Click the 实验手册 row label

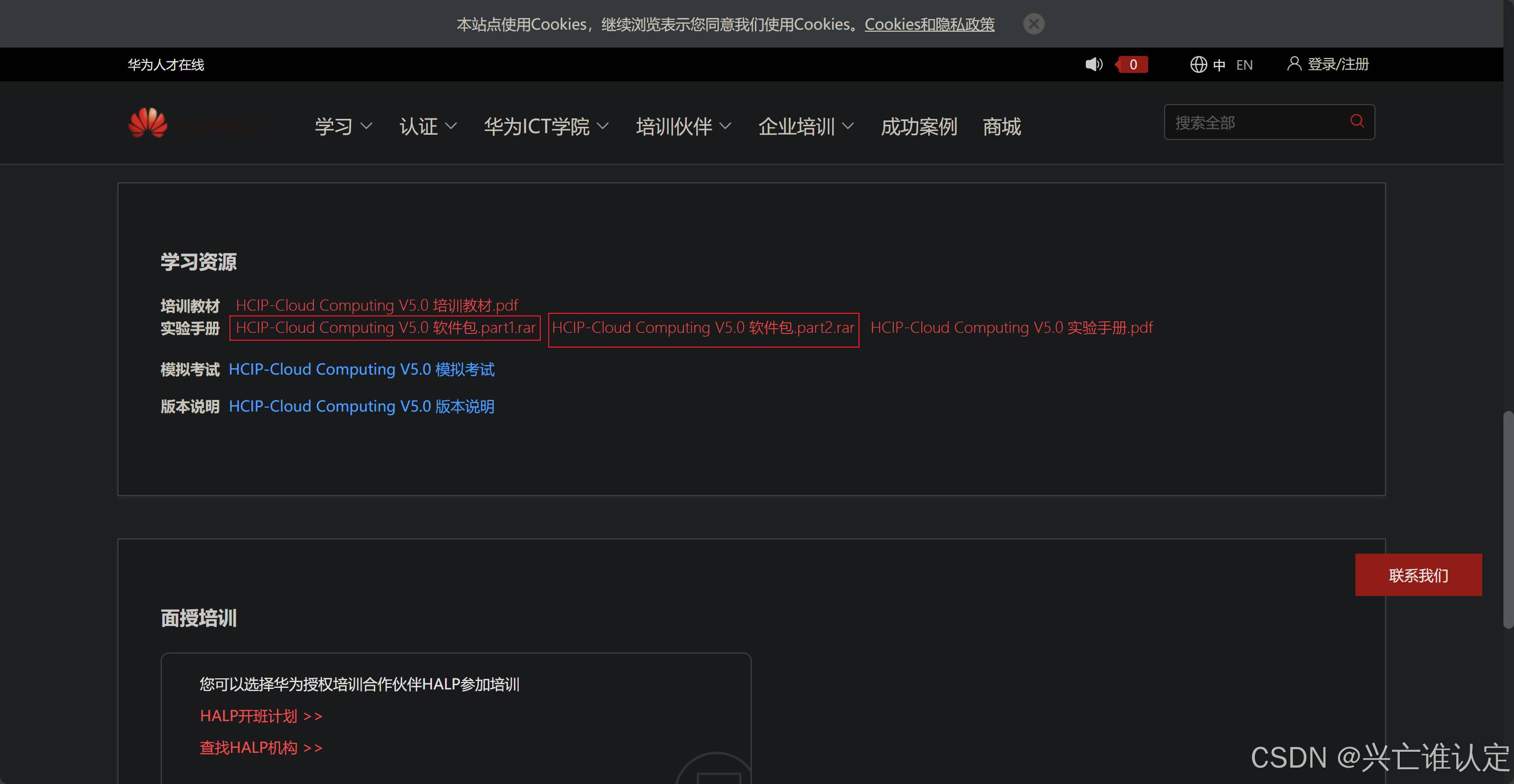pos(190,328)
